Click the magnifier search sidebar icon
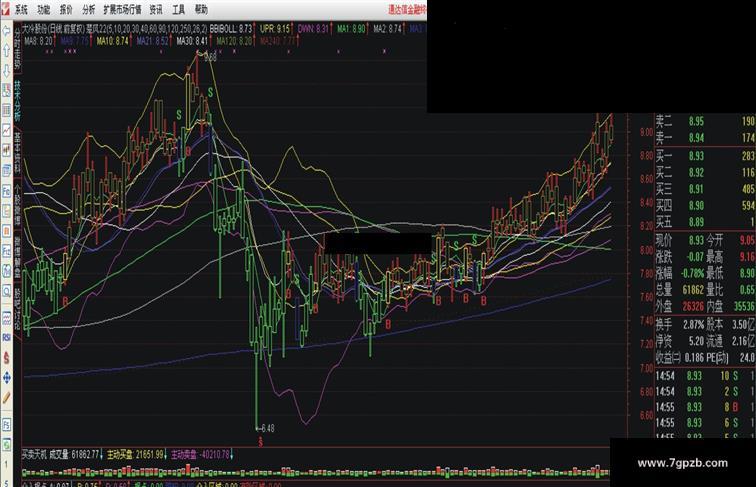The image size is (756, 487). (6, 291)
